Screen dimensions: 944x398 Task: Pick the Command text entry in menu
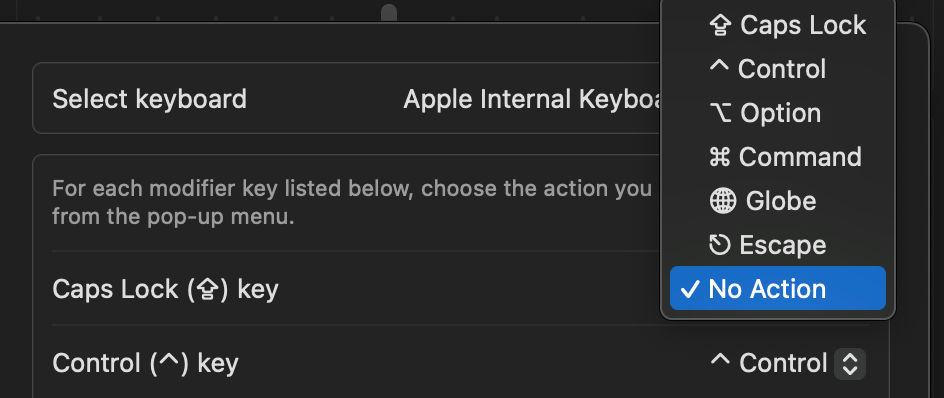click(800, 157)
